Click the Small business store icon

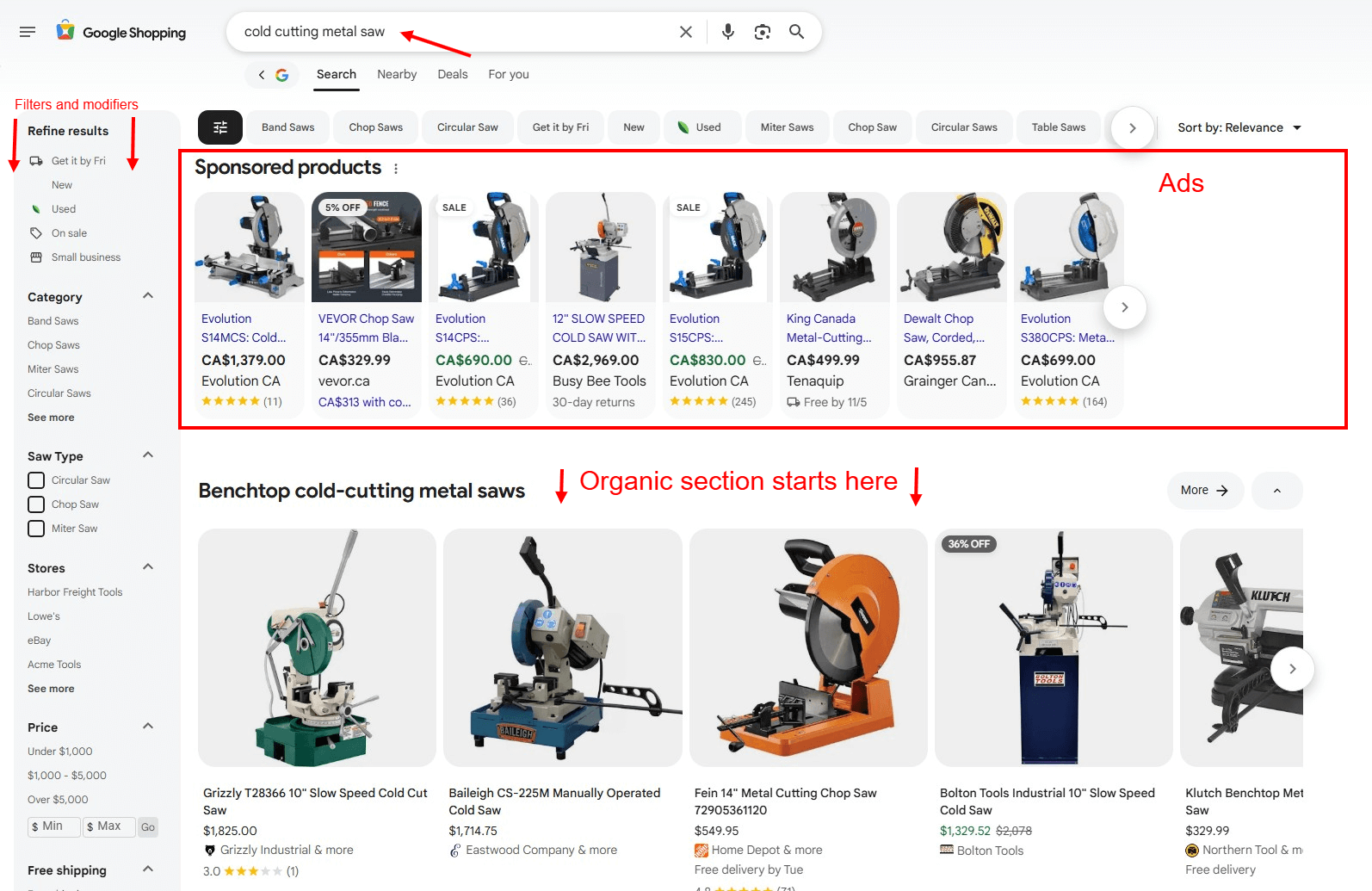[36, 257]
